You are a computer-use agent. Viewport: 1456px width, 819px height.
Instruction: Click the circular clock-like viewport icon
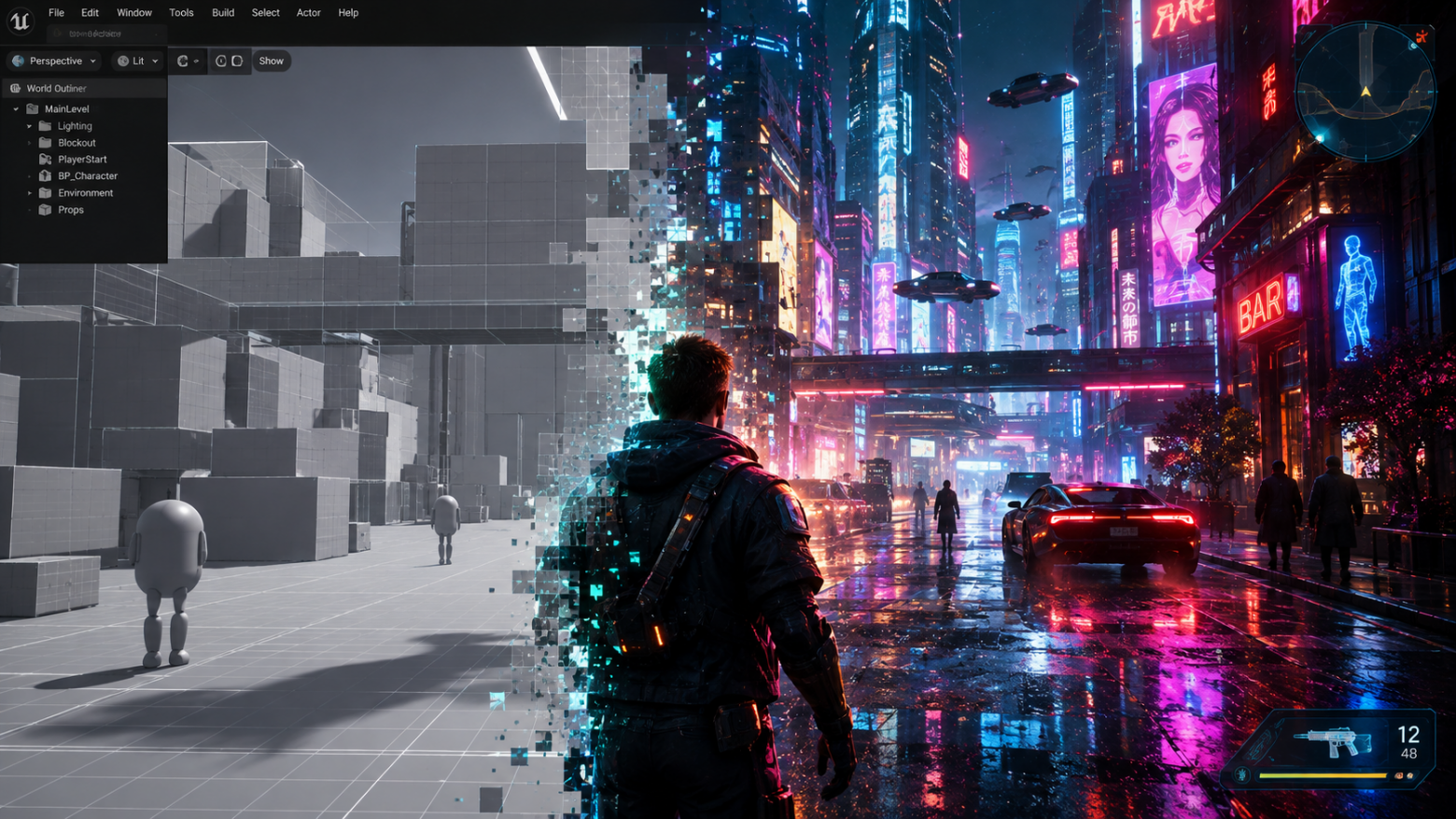click(221, 61)
